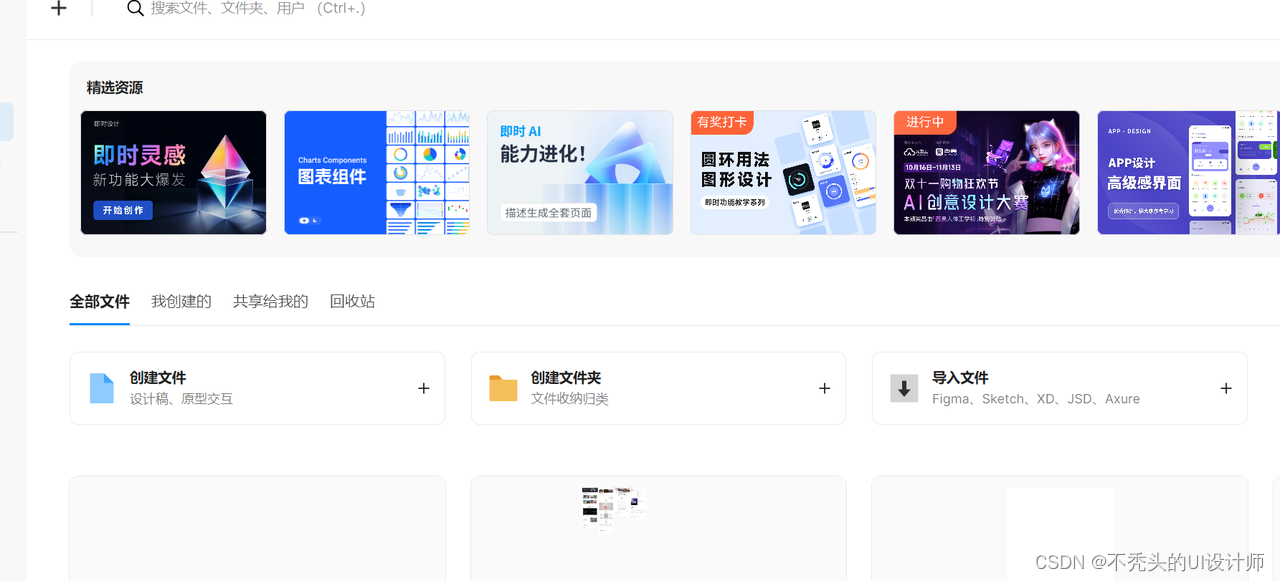
Task: Click the magnifier search icon
Action: (135, 9)
